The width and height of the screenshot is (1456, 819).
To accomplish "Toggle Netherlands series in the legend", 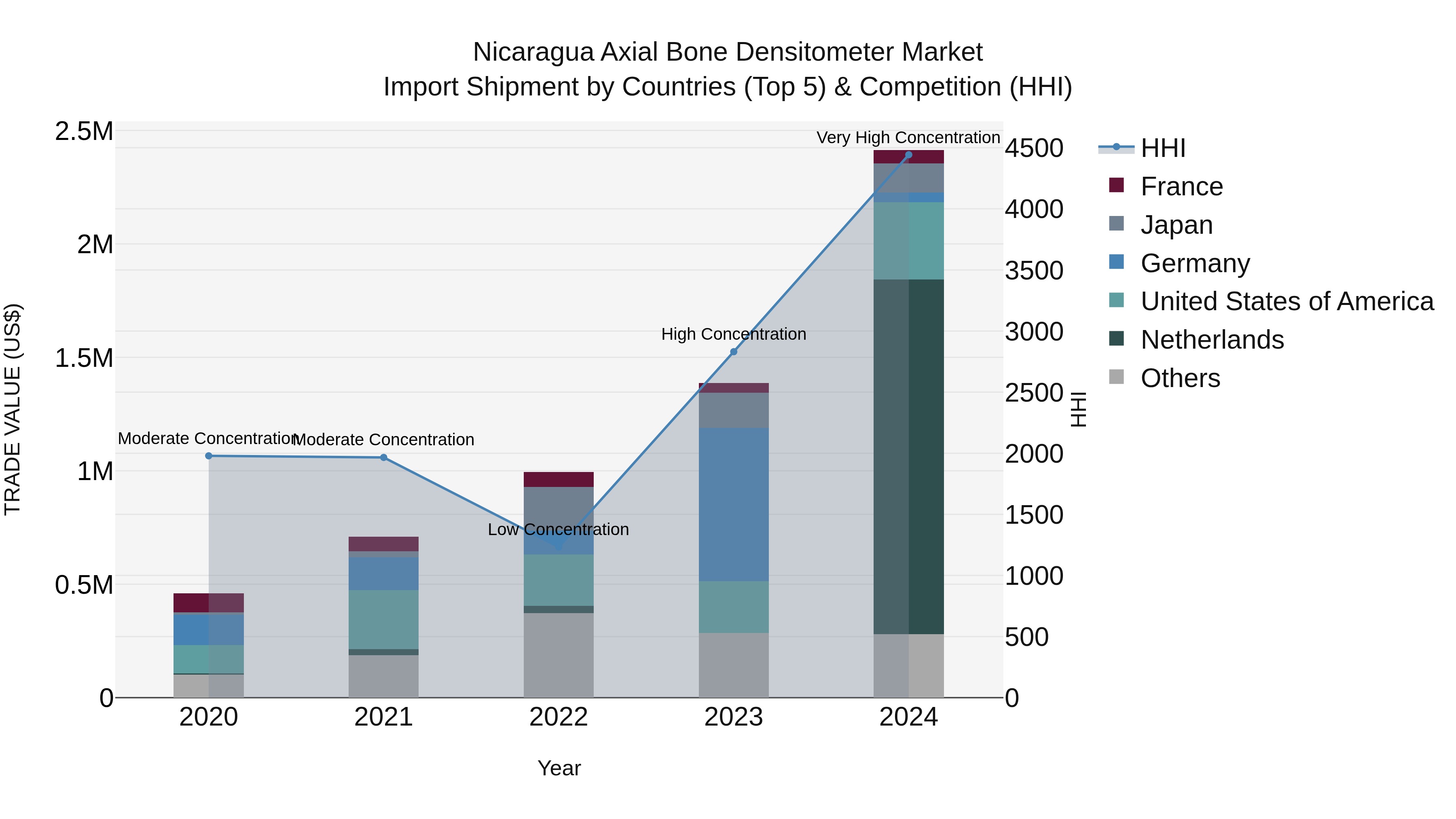I will (1197, 340).
